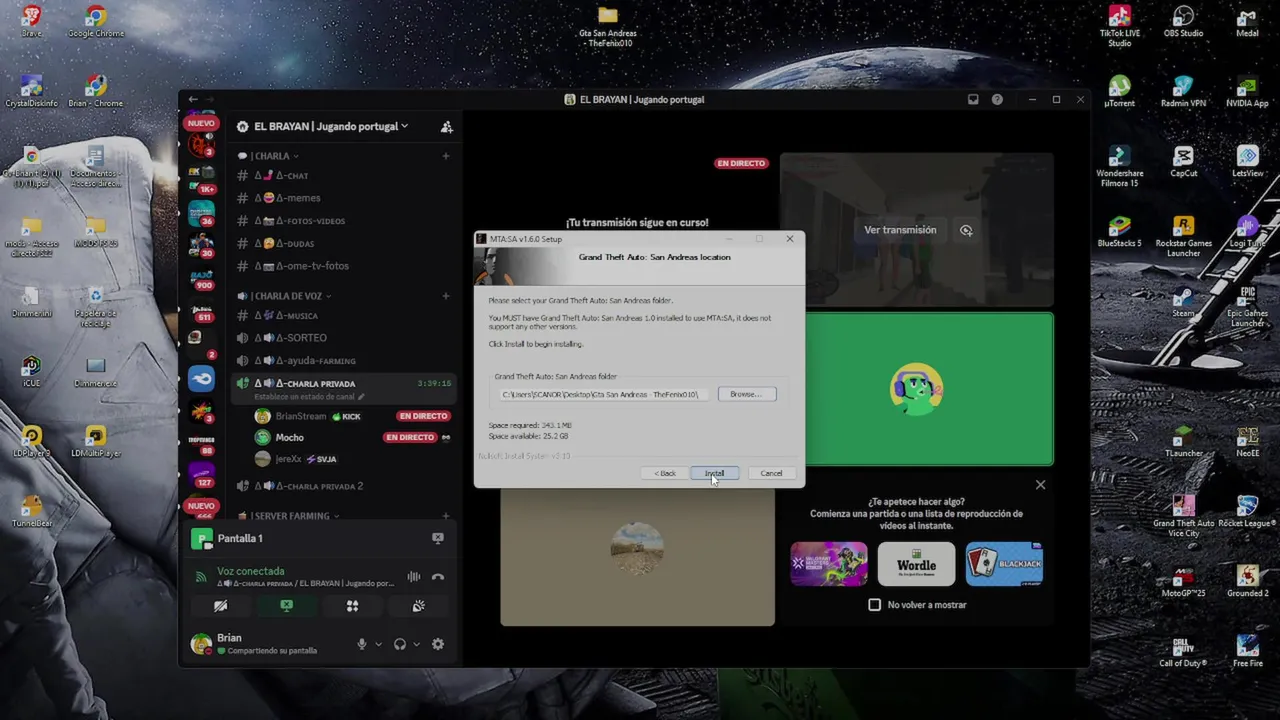Open the ome-tv-fotos channel
Screen dimensions: 1280x720
pyautogui.click(x=343, y=266)
